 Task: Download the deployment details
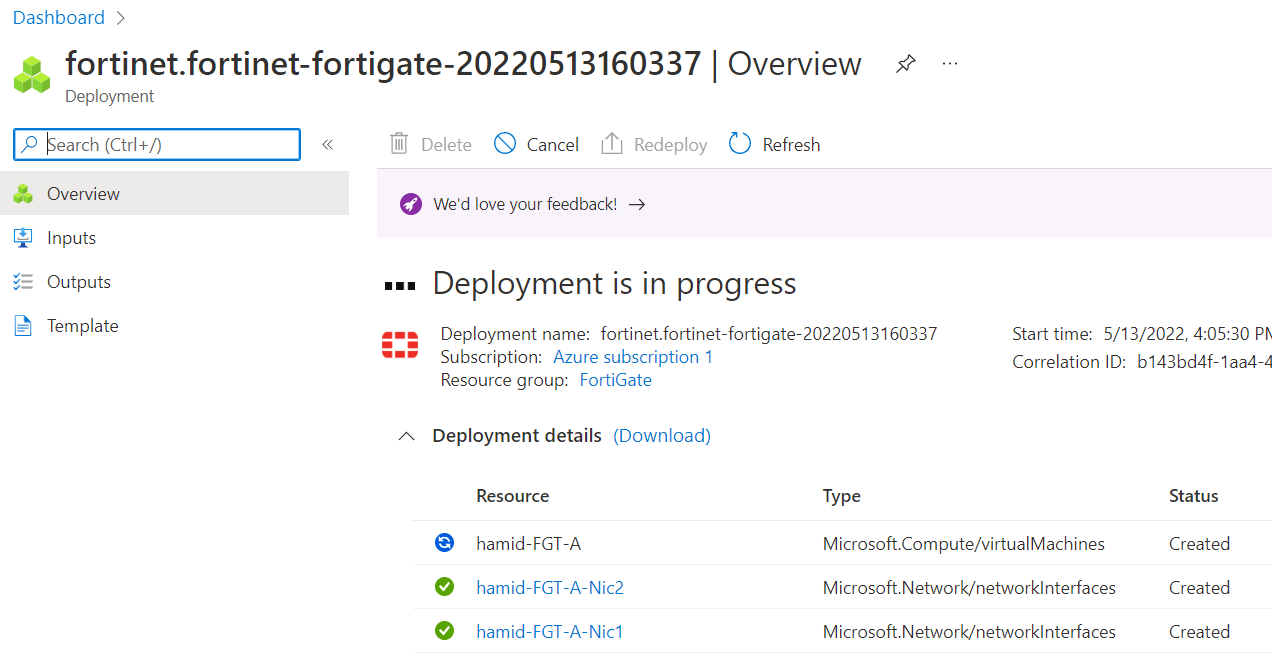[662, 436]
